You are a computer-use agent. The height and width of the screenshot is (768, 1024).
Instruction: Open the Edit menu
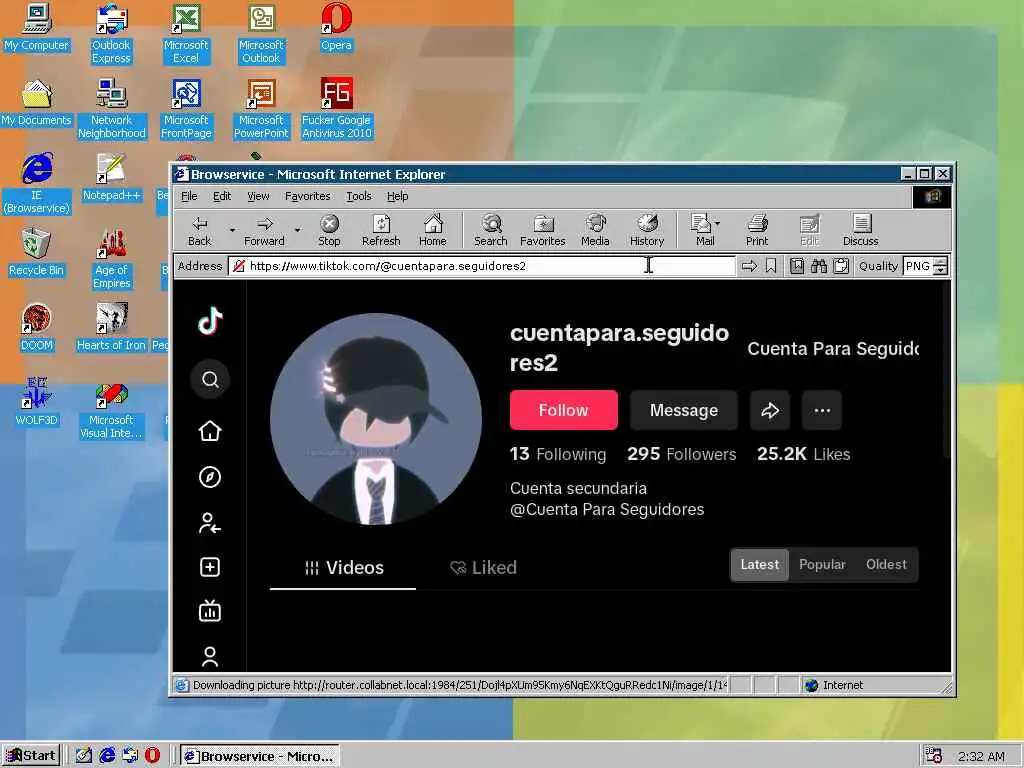[222, 196]
